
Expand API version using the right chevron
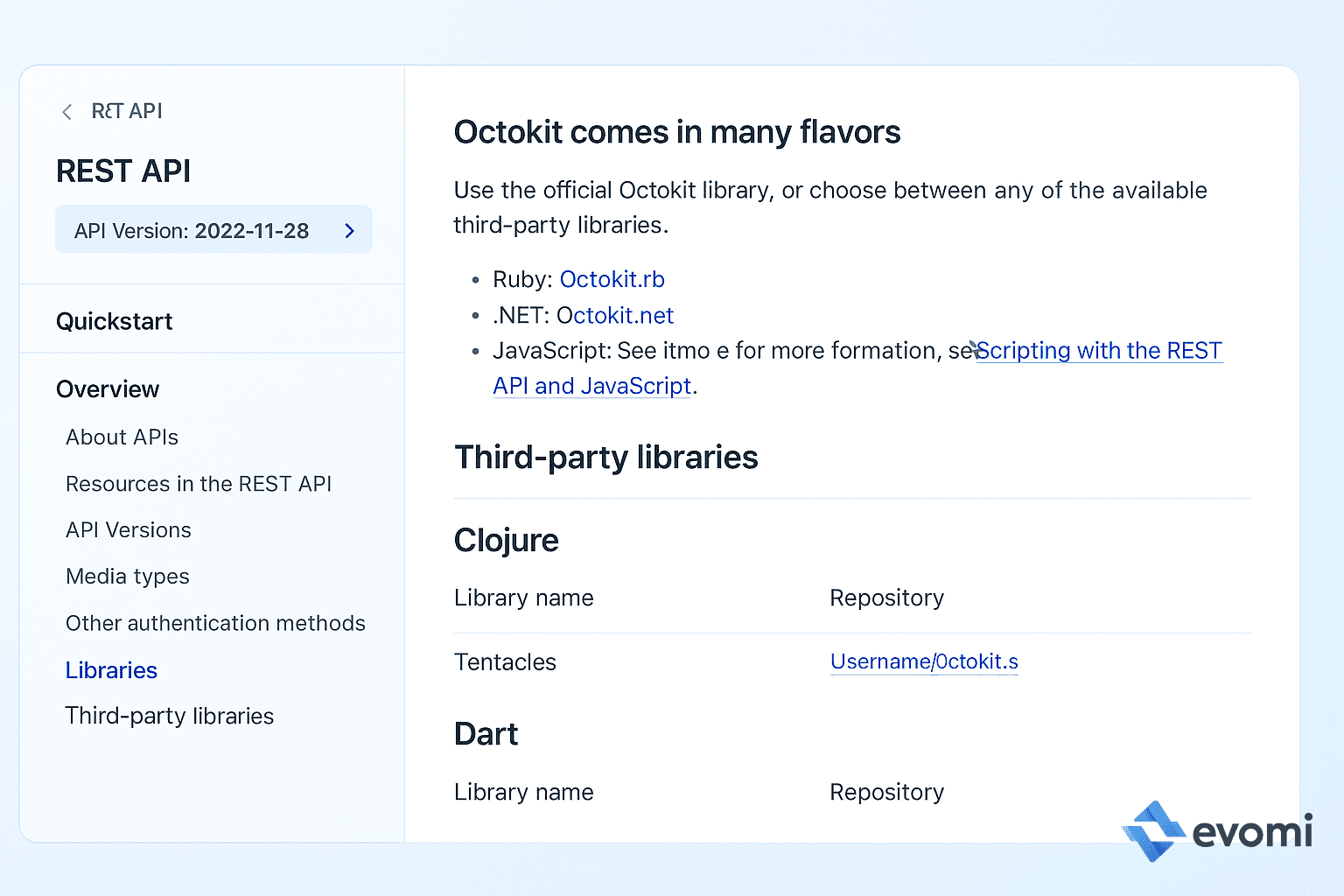pos(350,231)
